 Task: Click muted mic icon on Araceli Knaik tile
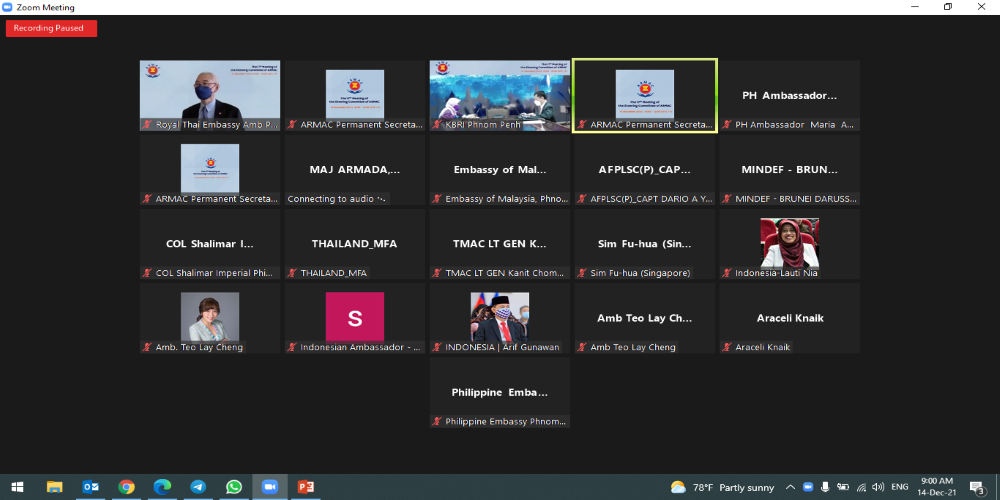coord(726,347)
